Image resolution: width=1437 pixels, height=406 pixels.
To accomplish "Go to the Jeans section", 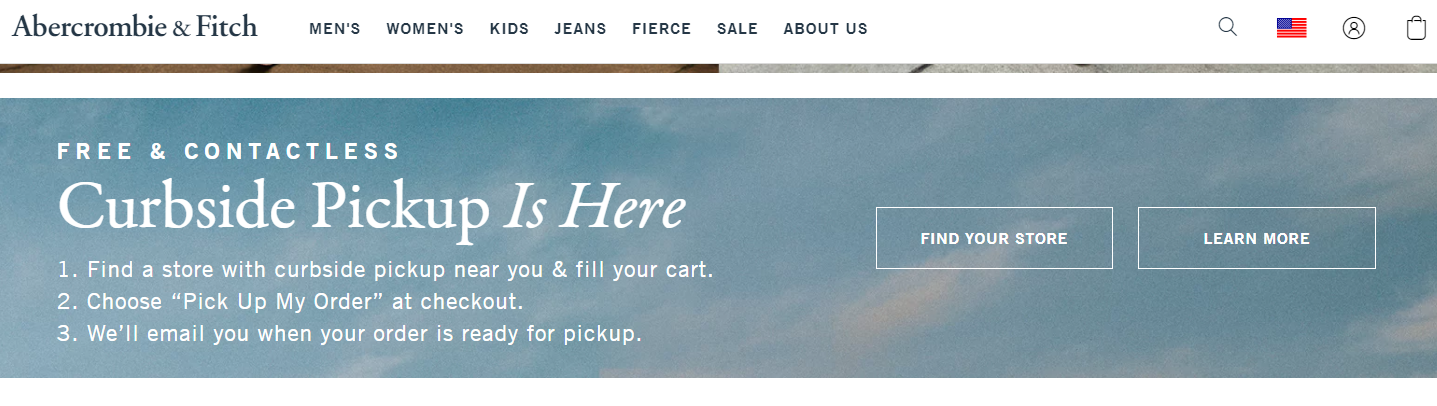I will coord(580,29).
